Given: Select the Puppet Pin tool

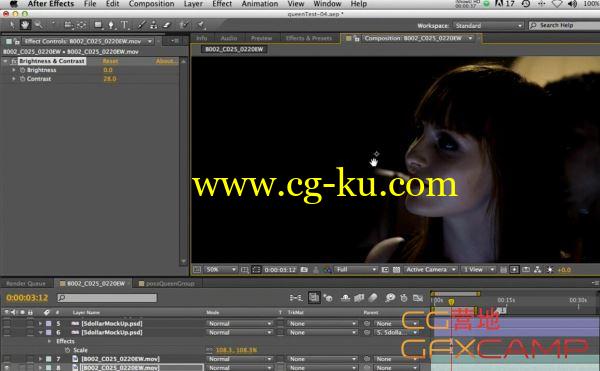Looking at the screenshot, I should click(201, 25).
